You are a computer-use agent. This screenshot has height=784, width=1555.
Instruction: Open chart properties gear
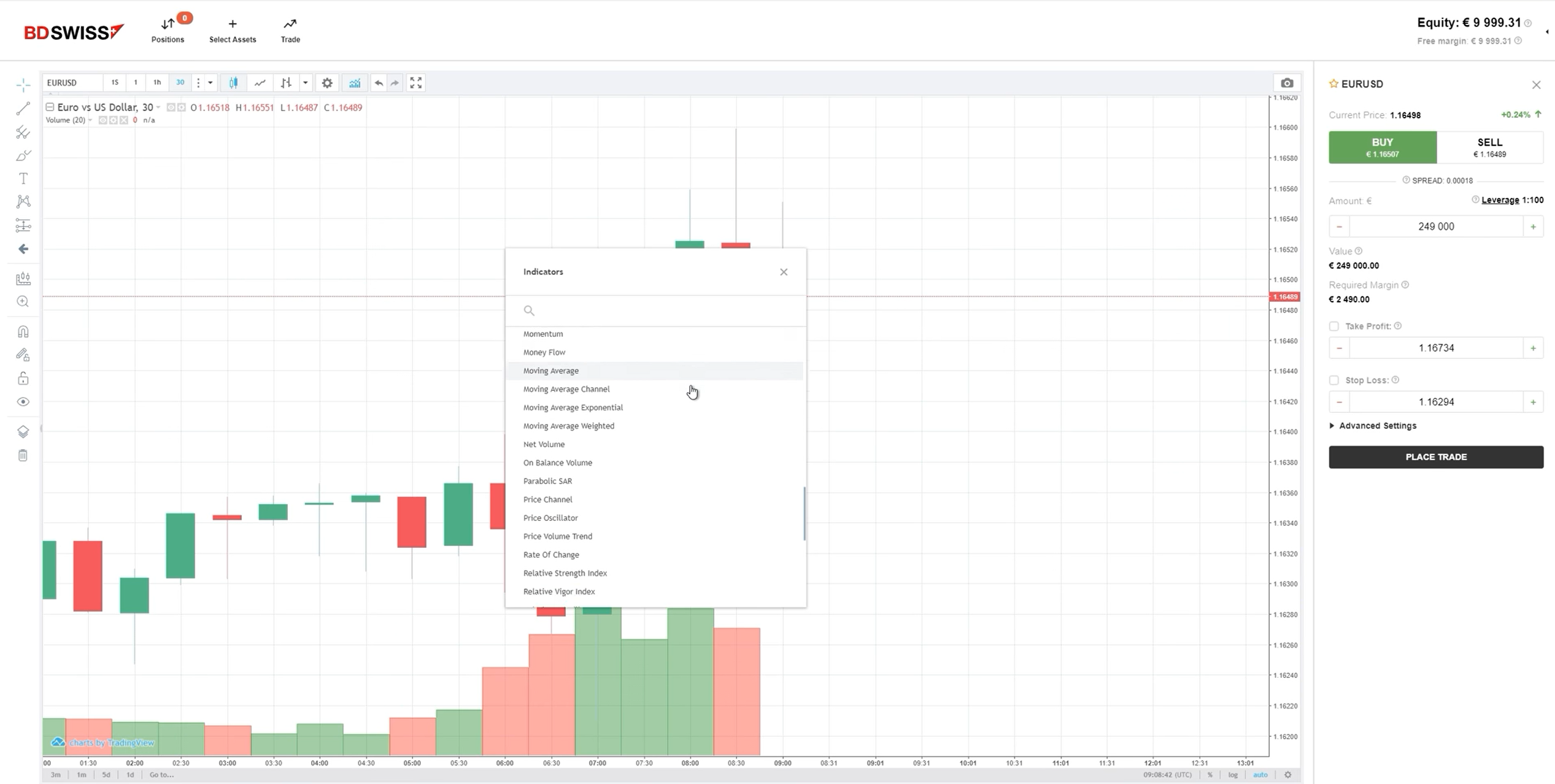(x=327, y=83)
